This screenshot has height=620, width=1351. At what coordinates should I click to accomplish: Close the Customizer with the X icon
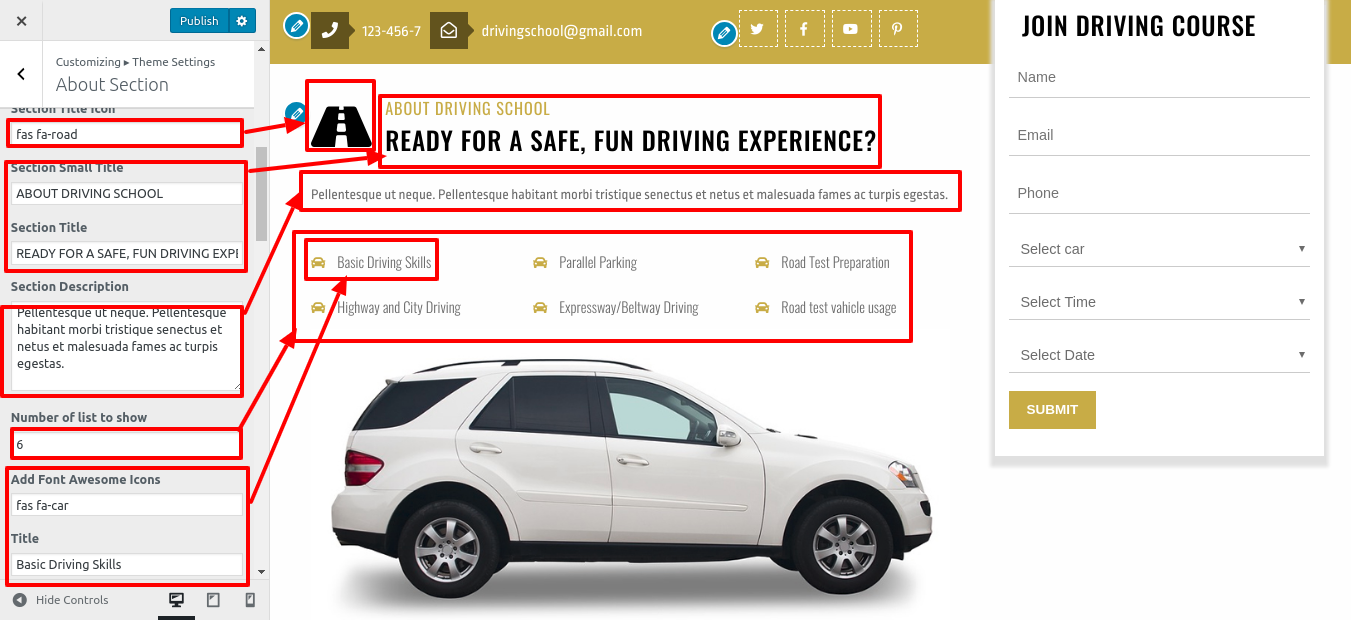22,20
